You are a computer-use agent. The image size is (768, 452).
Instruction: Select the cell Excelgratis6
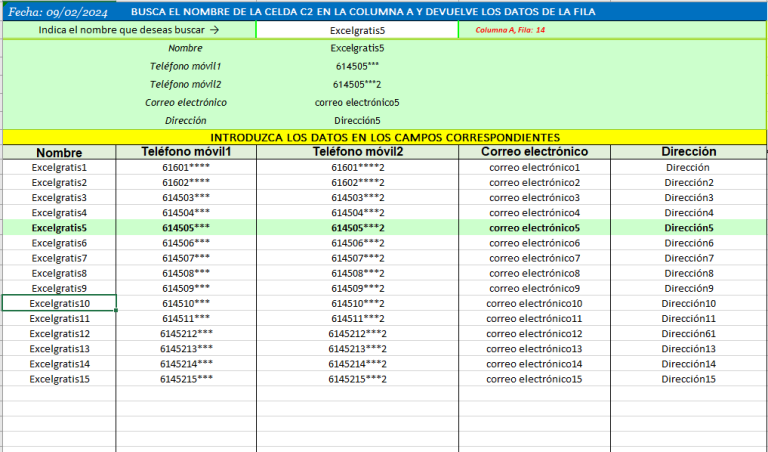[x=59, y=243]
